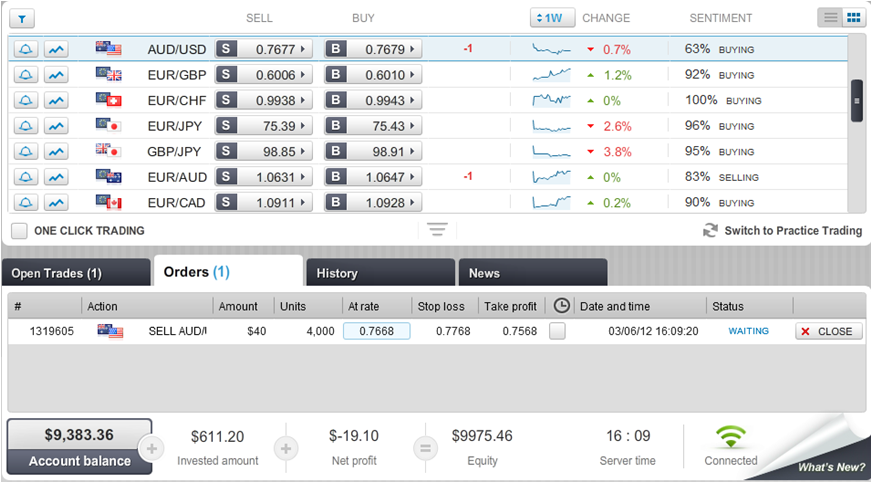Image resolution: width=871 pixels, height=483 pixels.
Task: Click the filter funnel icon at top left
Action: [x=22, y=18]
